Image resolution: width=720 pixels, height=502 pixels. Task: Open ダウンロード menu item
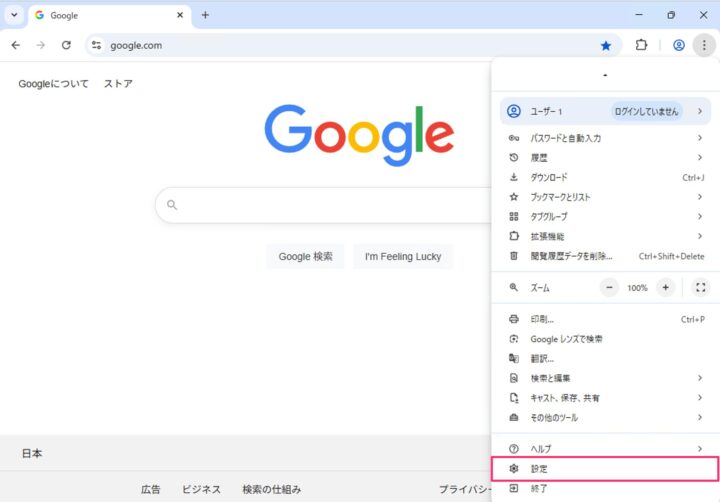[605, 177]
